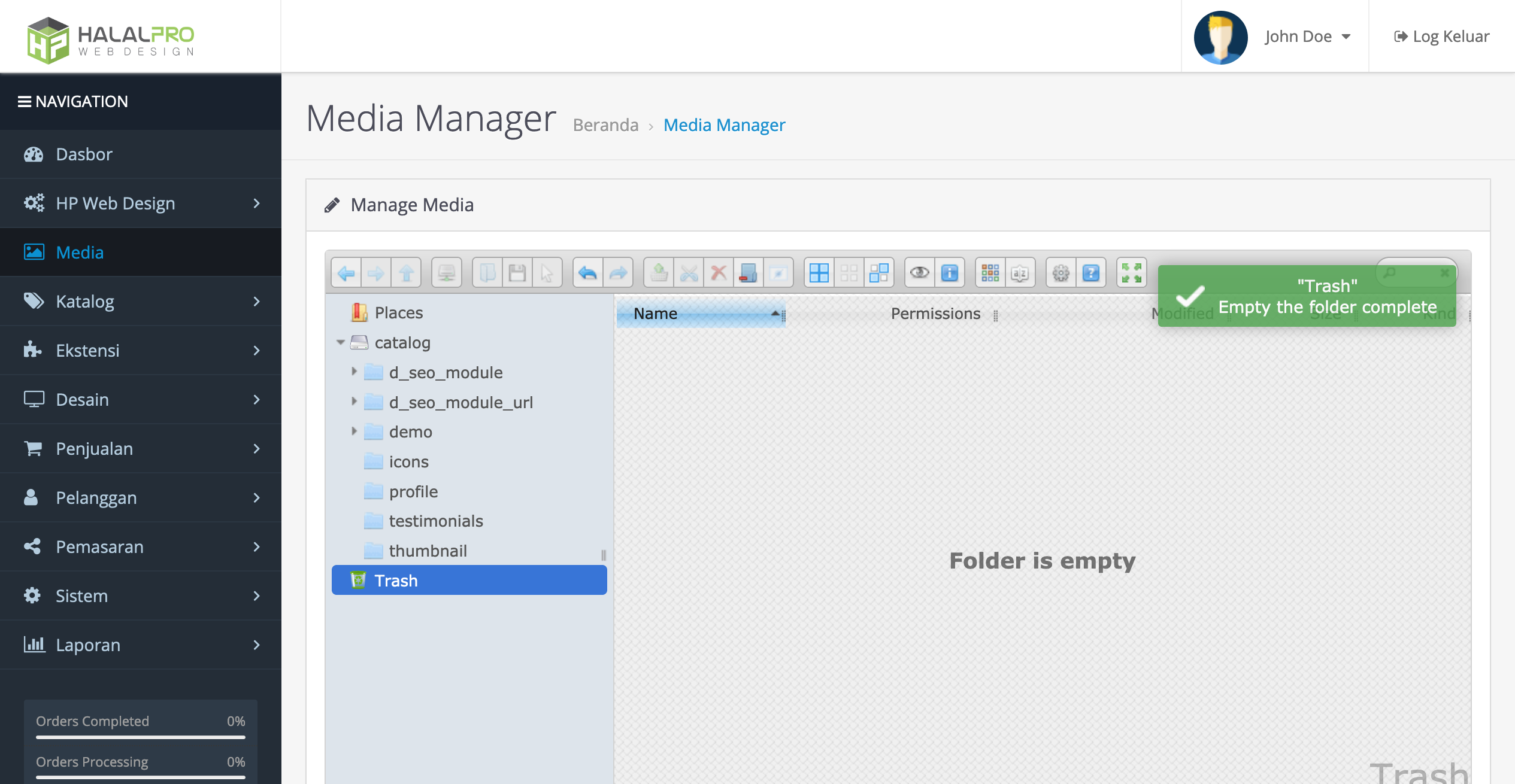Viewport: 1515px width, 784px height.
Task: Click the red X delete icon
Action: (719, 273)
